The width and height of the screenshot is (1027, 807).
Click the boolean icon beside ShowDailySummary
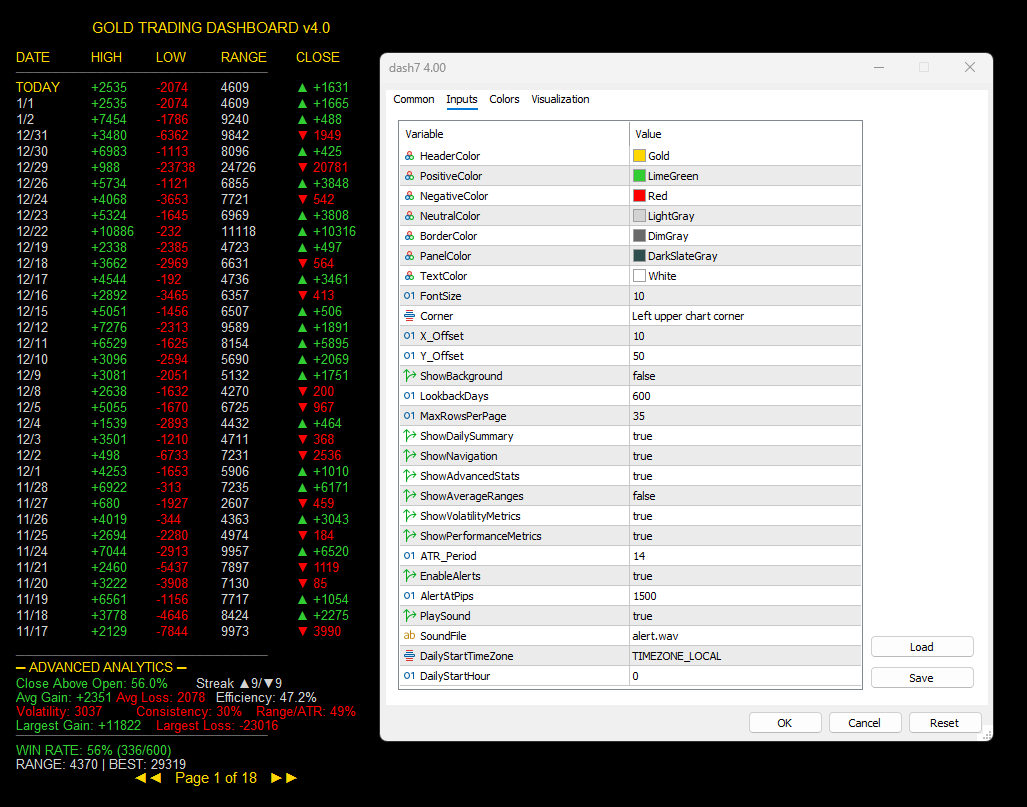[x=409, y=436]
